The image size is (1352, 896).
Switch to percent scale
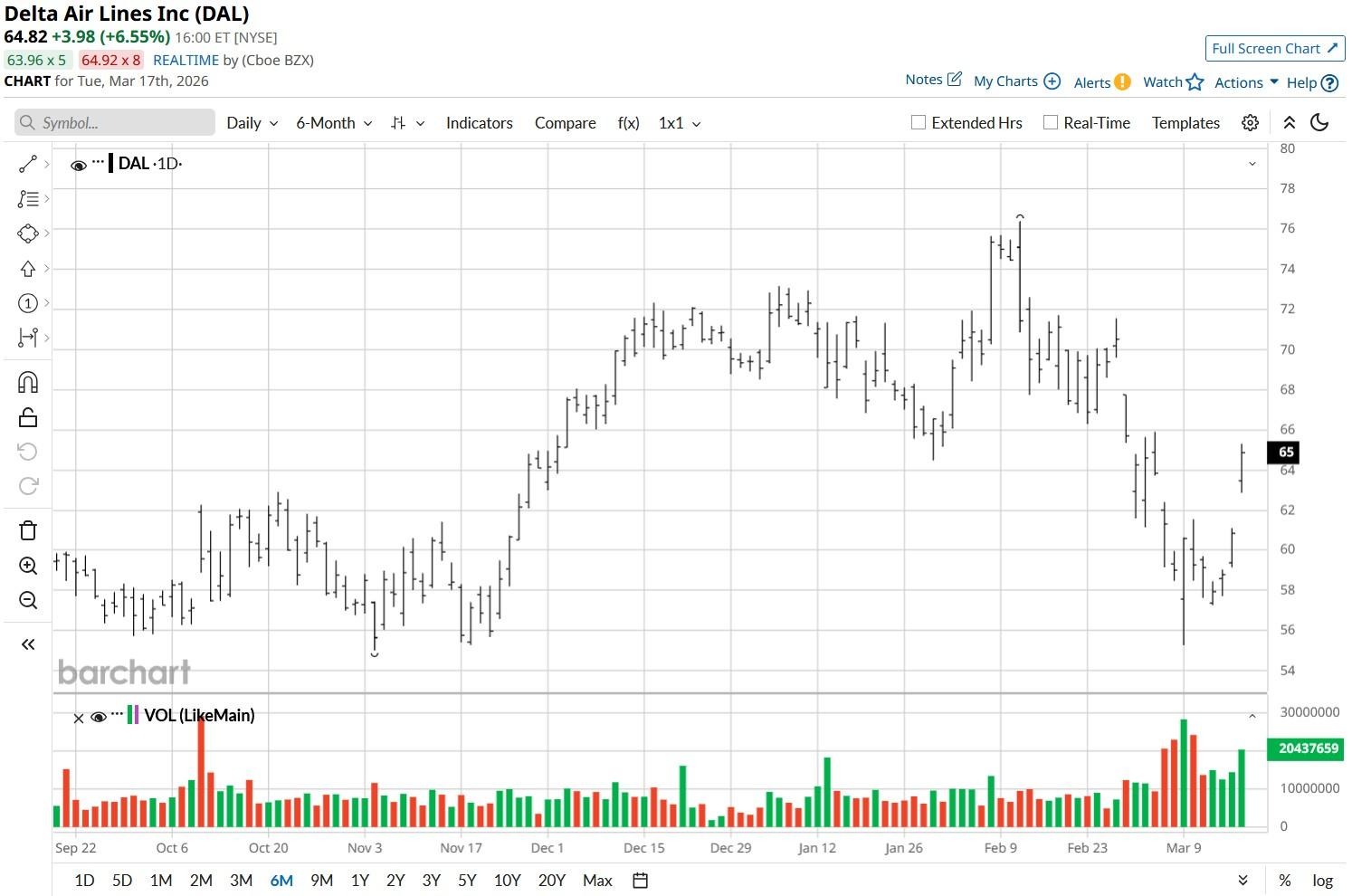(1284, 881)
